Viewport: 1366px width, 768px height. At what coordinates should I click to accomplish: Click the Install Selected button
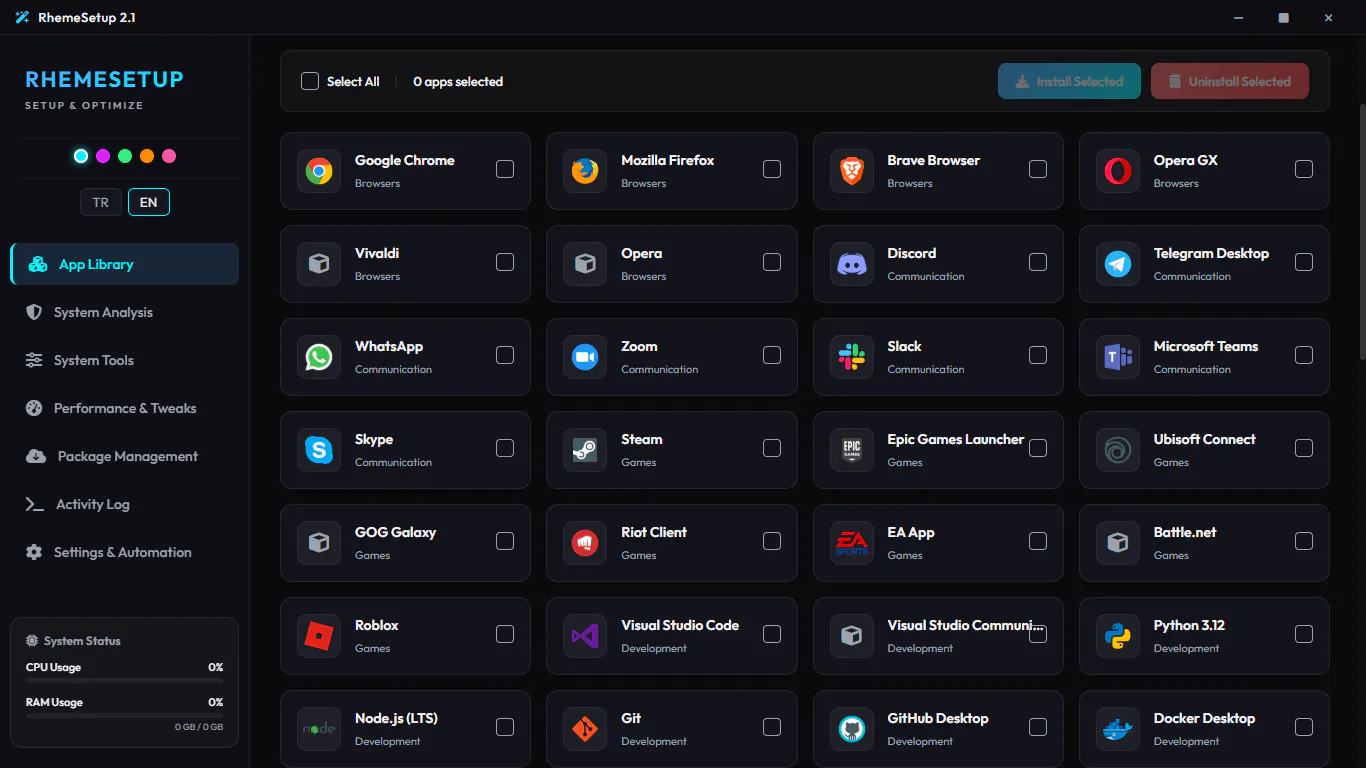[x=1069, y=81]
